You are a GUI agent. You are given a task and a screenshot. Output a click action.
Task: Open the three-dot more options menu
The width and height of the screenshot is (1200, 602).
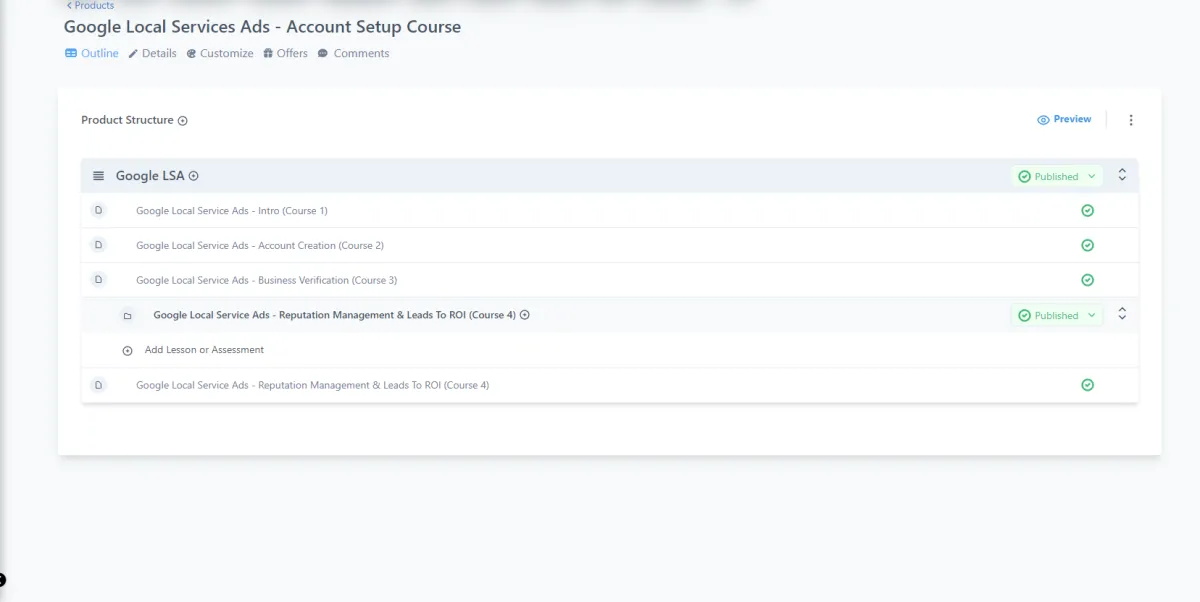(1131, 120)
